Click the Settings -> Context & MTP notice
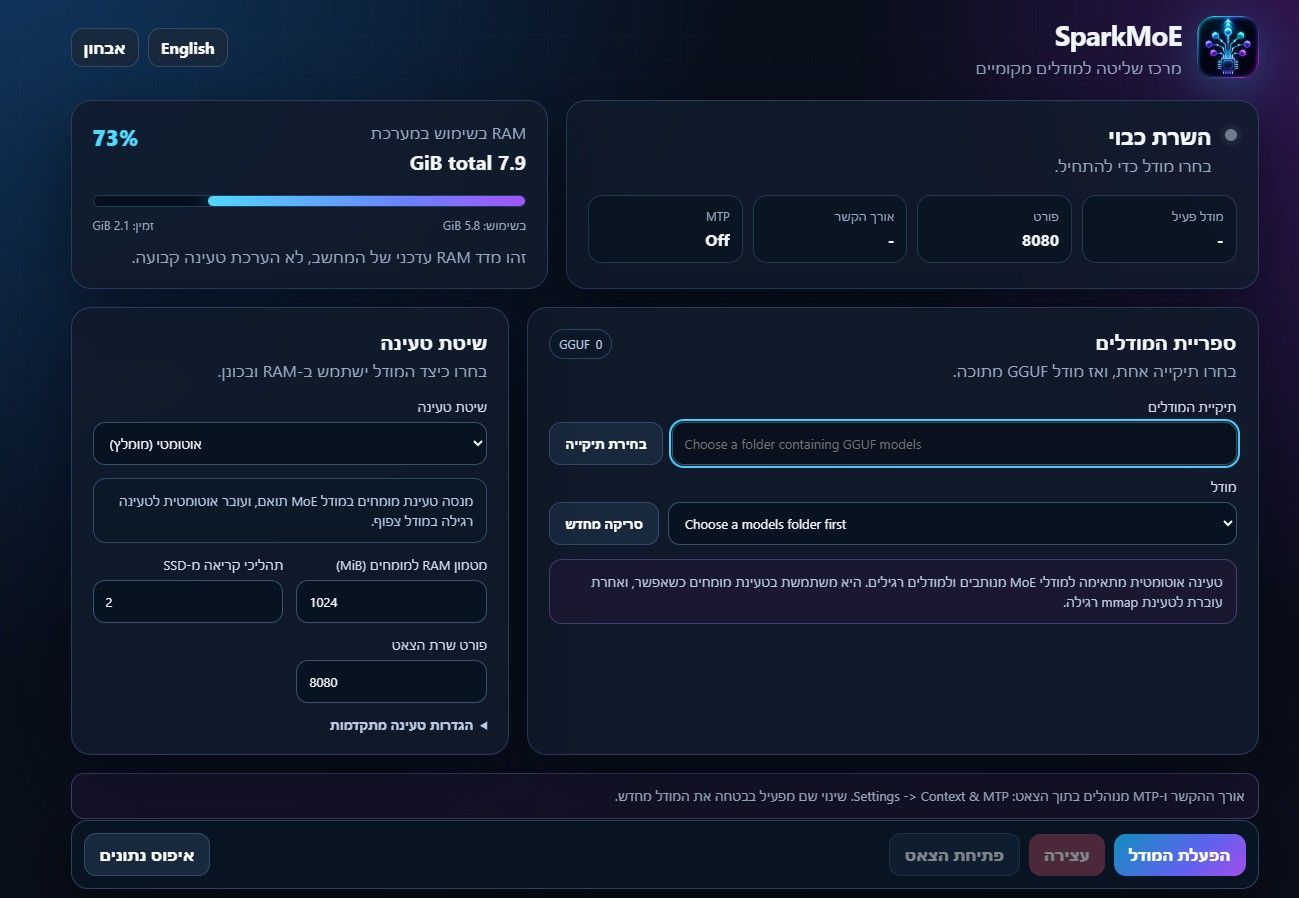1299x898 pixels. (665, 796)
